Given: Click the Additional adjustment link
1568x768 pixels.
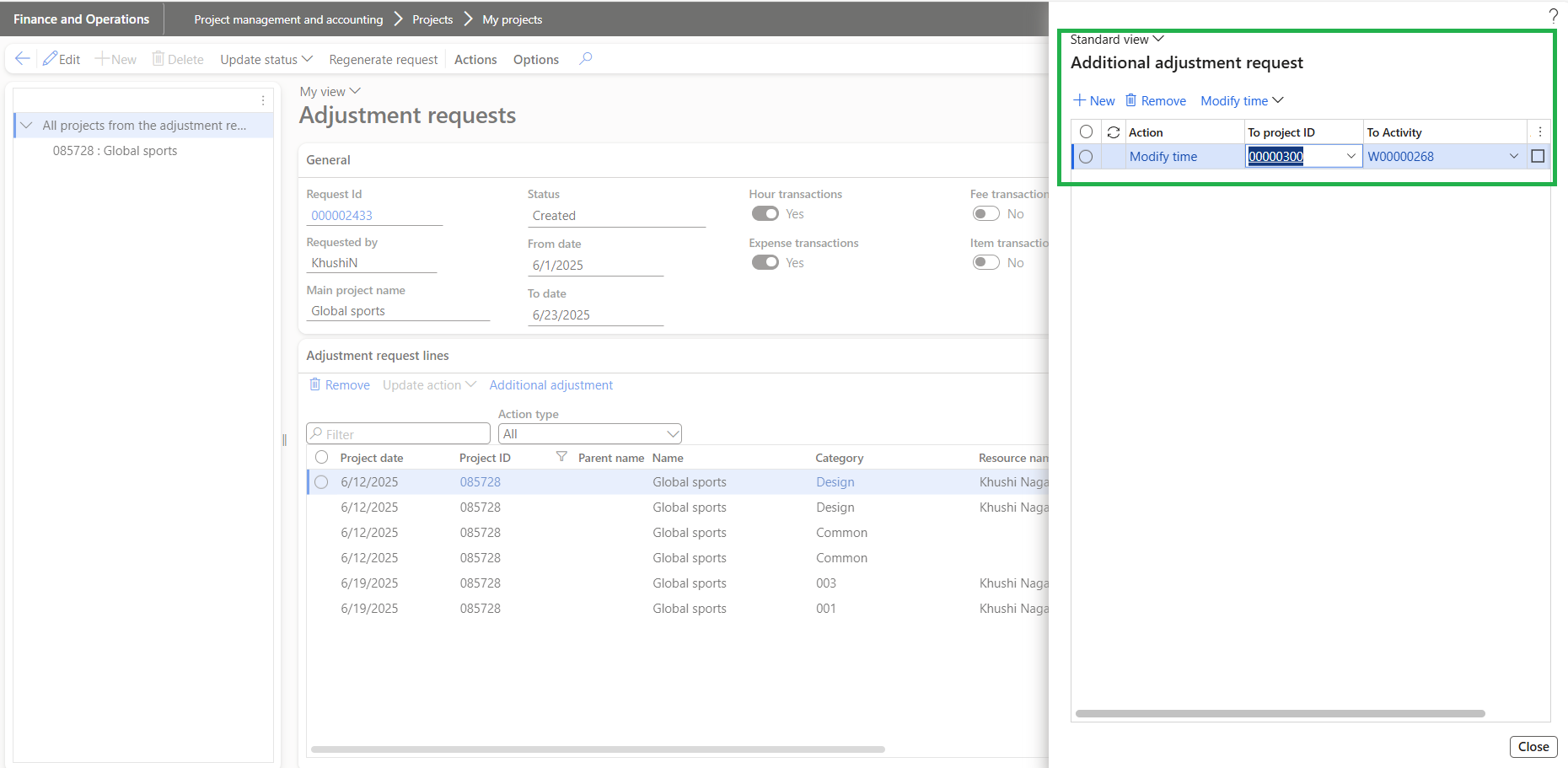Looking at the screenshot, I should point(550,385).
